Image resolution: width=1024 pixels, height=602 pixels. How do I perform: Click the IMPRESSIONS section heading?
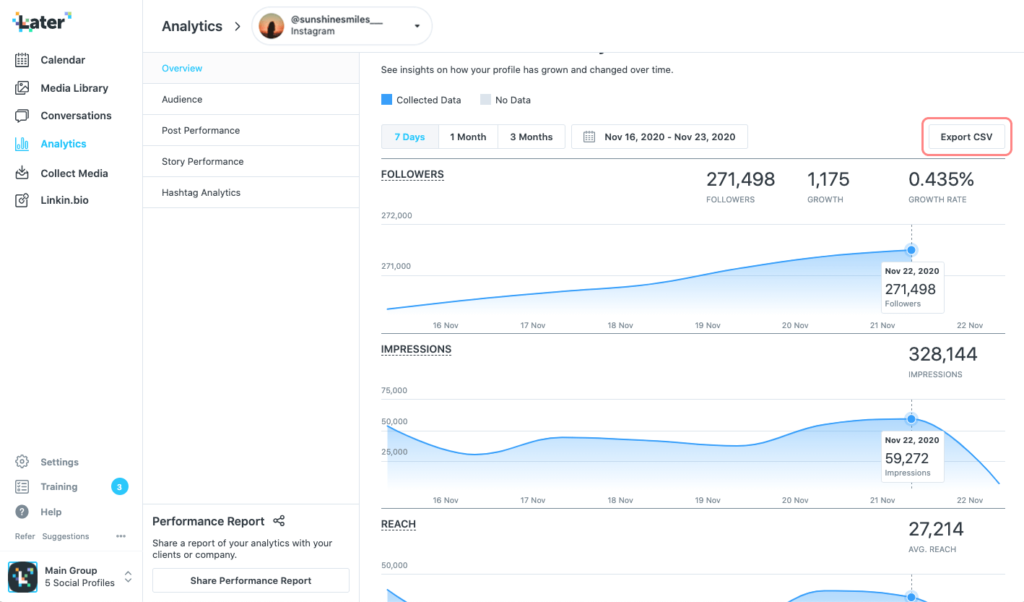[416, 349]
